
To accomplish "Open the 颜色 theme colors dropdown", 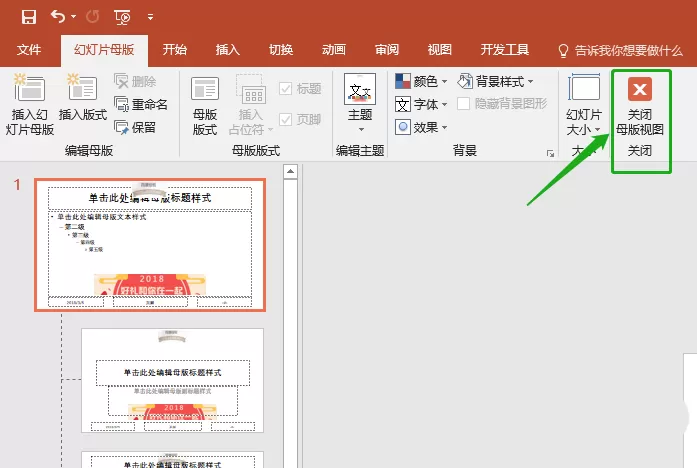I will (421, 81).
